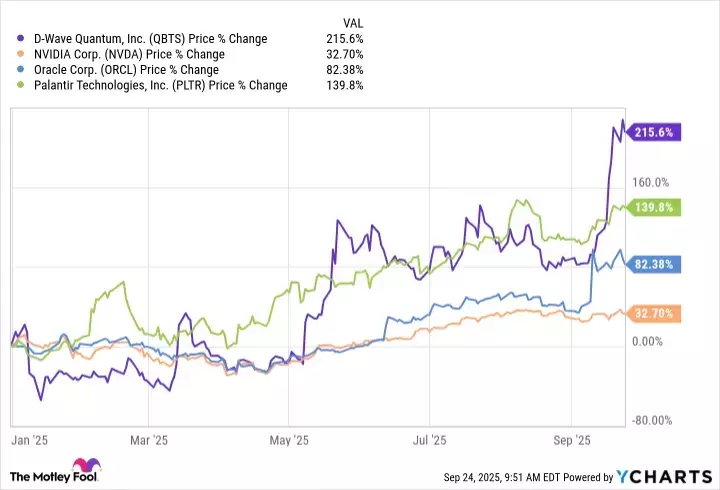This screenshot has width=720, height=490.
Task: Select the NVIDIA Corp. (NVDA) legend label
Action: pos(129,54)
